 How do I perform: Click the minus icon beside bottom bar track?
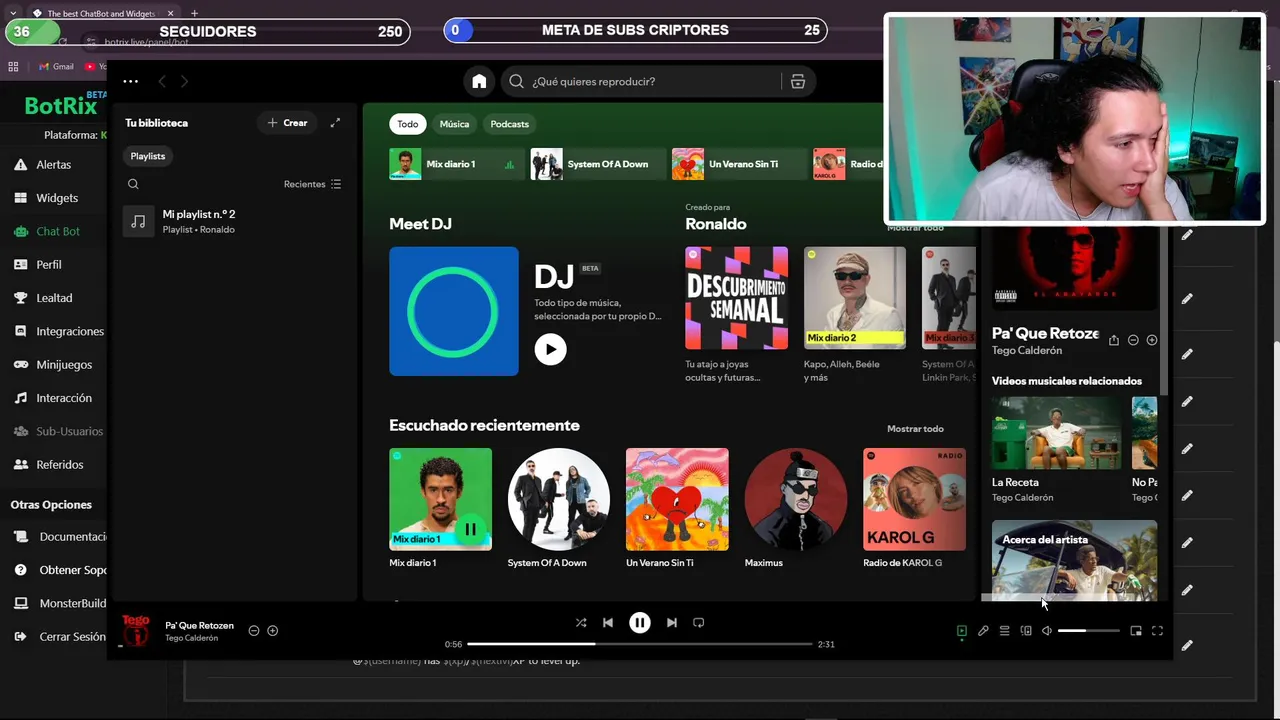(254, 631)
